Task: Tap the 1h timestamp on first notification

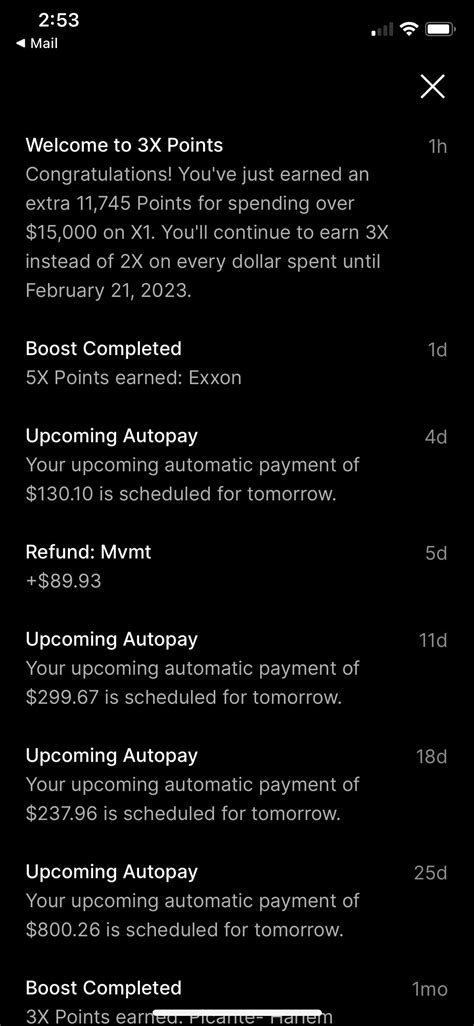Action: pyautogui.click(x=437, y=146)
